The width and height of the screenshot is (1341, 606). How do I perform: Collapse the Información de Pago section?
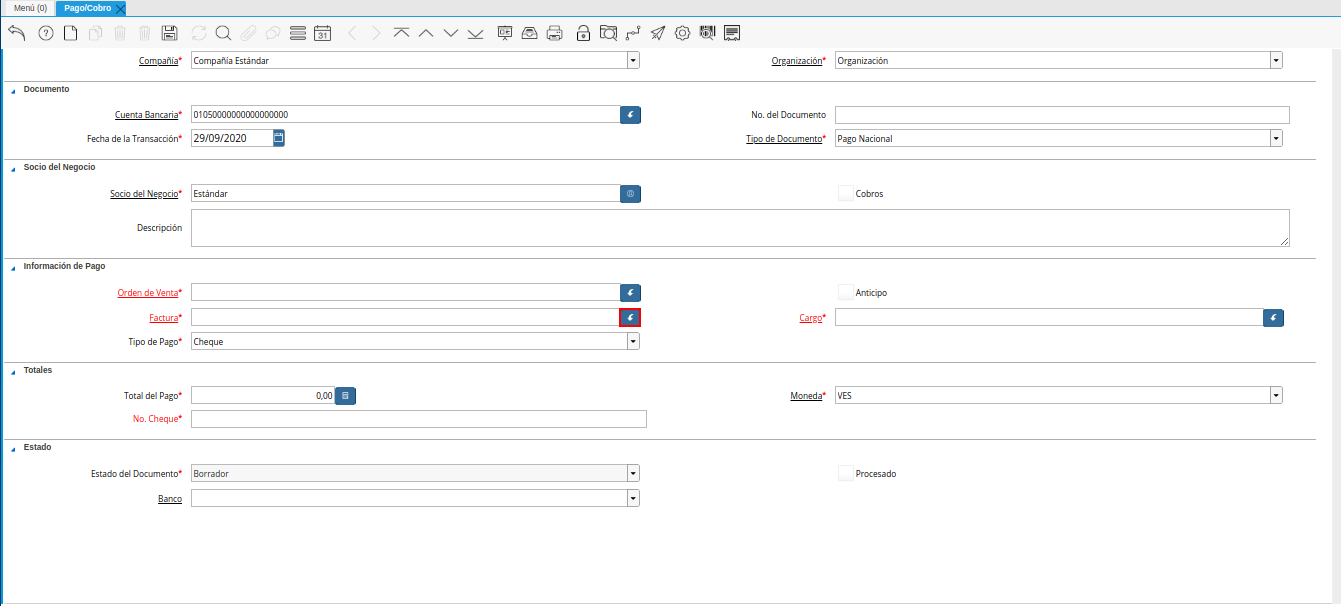(x=14, y=267)
